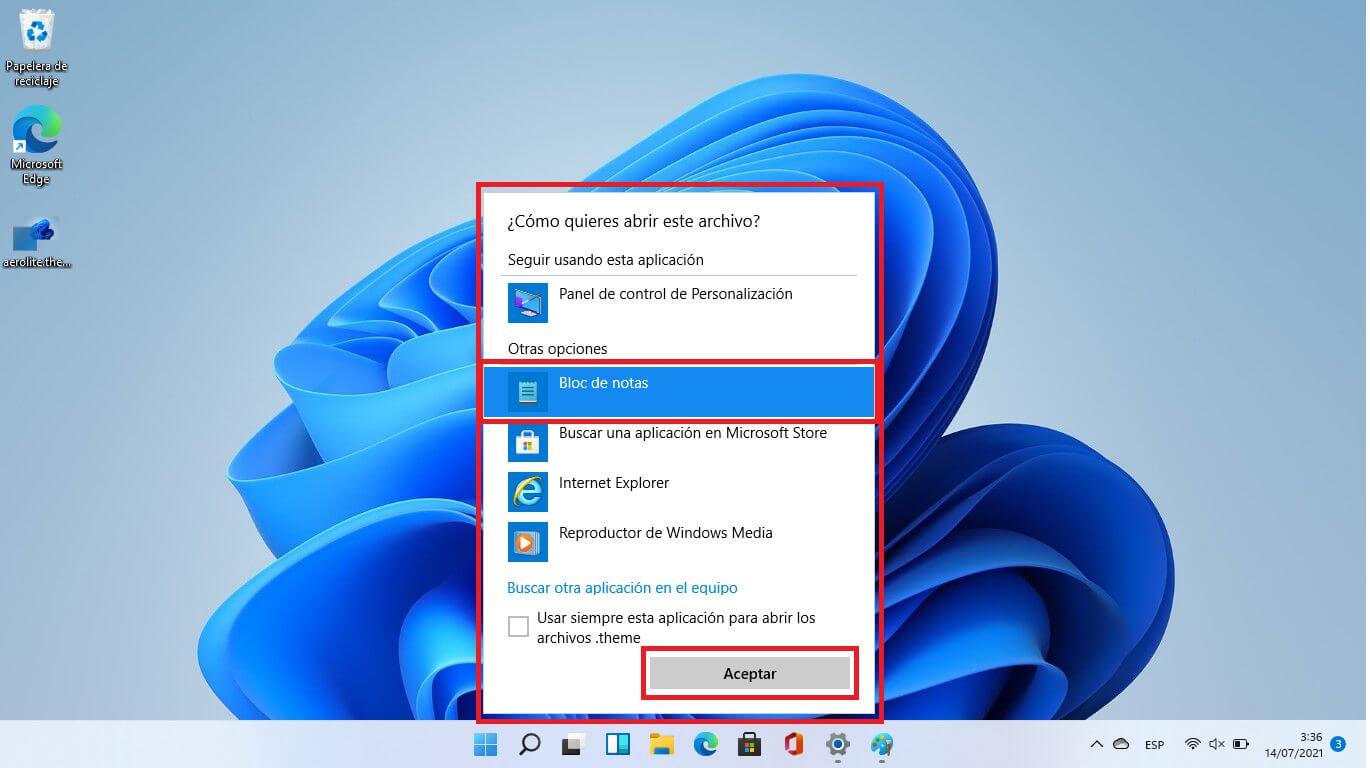Check Usar siempre esta aplicación checkbox
The width and height of the screenshot is (1370, 768).
(518, 627)
